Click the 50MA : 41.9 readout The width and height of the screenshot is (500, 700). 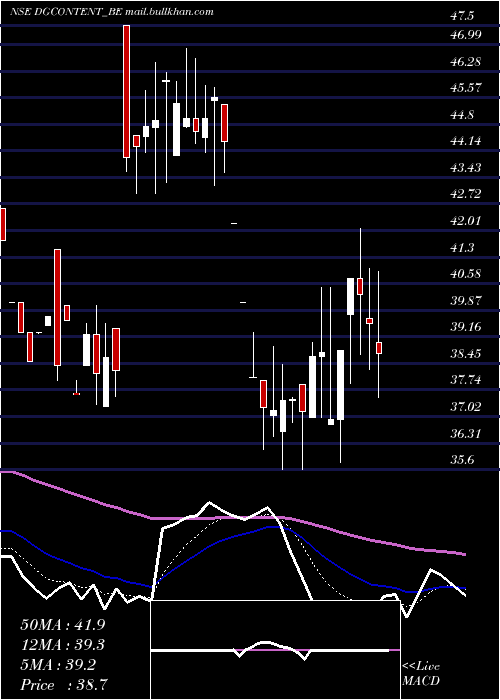[x=63, y=625]
